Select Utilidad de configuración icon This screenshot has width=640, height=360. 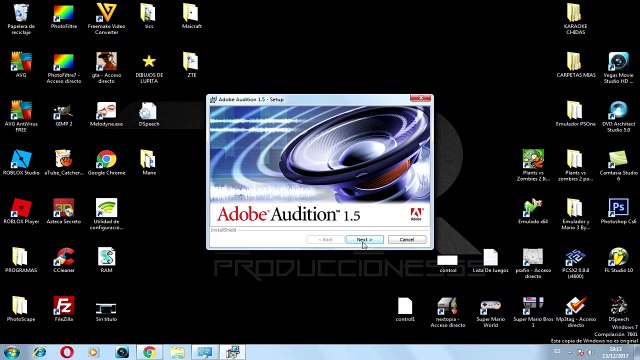click(x=107, y=214)
